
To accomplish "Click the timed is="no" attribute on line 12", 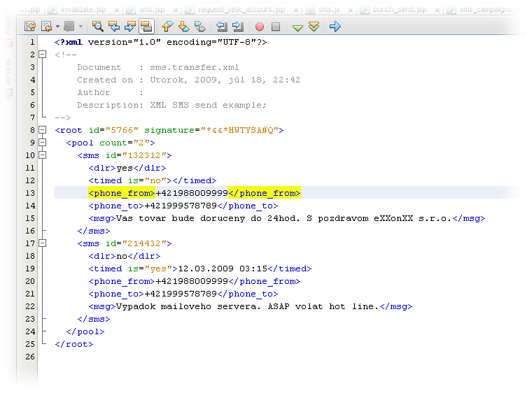I will point(147,181).
